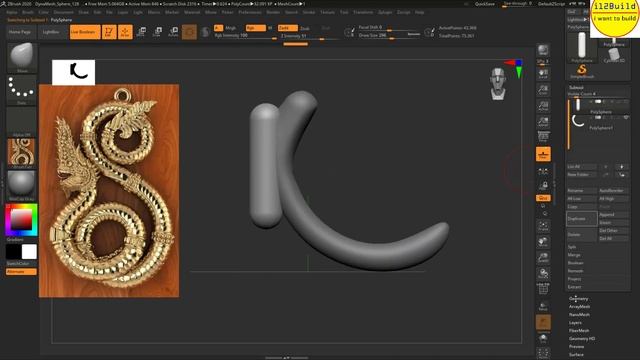This screenshot has width=640, height=360.
Task: Click the BPR render icon
Action: pos(543,51)
